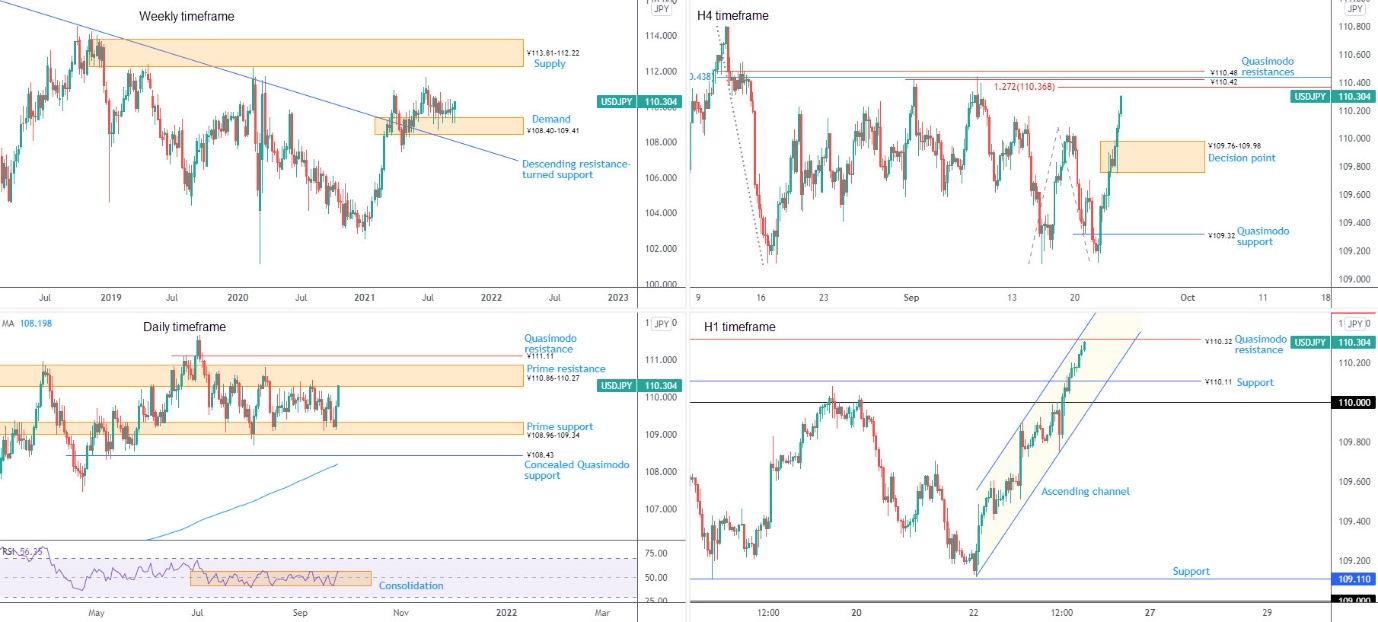Screen dimensions: 1378x622
Task: Click the 110.600 tick on H4 price axis
Action: pos(1356,54)
